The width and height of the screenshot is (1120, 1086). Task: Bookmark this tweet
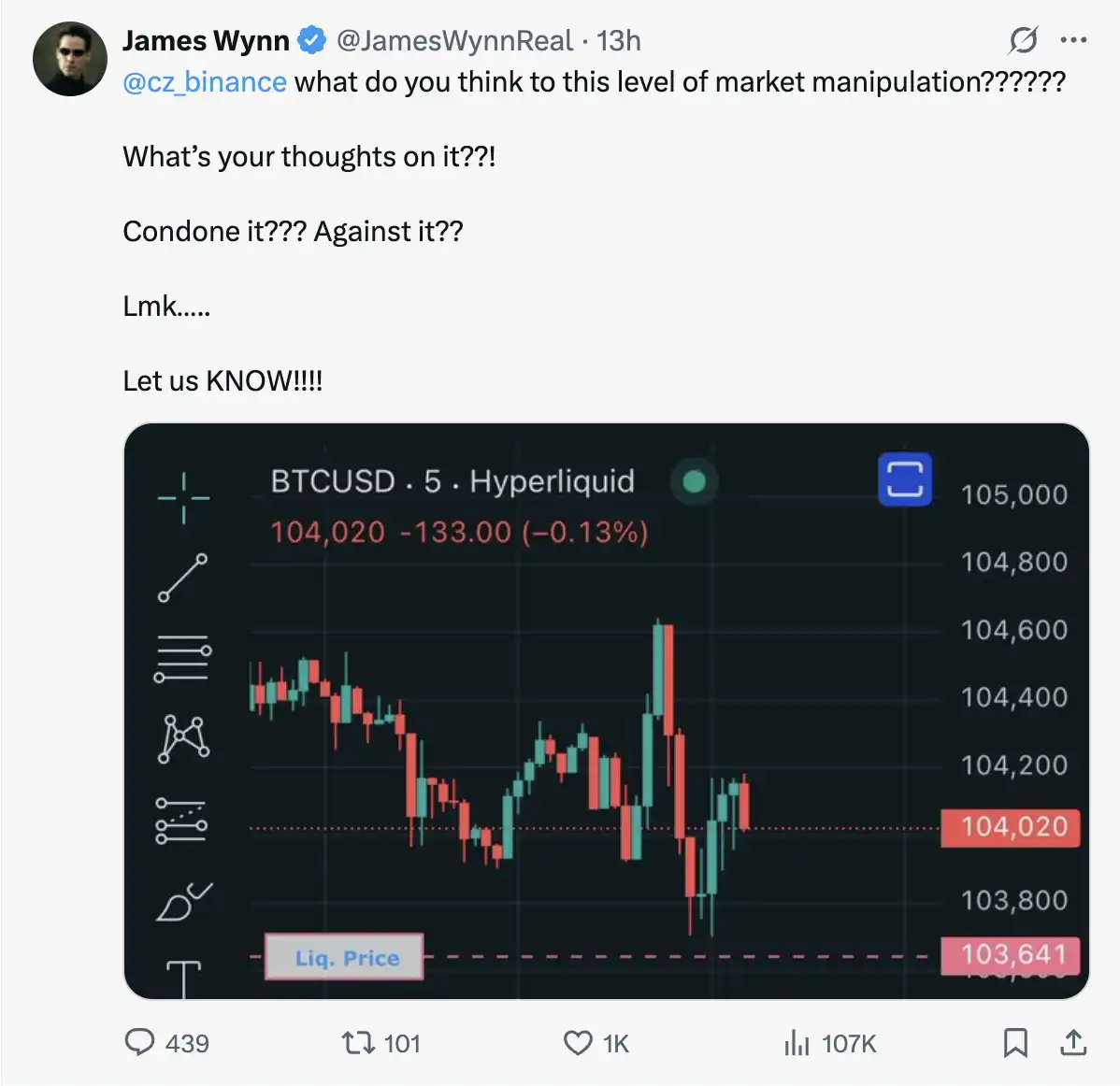pyautogui.click(x=1015, y=1042)
